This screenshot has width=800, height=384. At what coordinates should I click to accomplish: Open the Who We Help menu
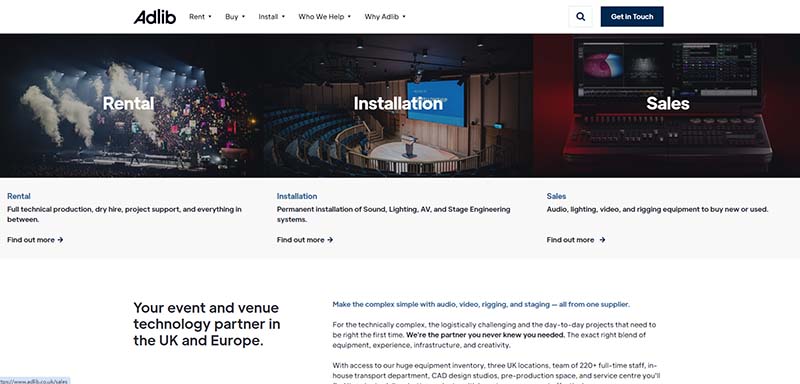pos(324,17)
